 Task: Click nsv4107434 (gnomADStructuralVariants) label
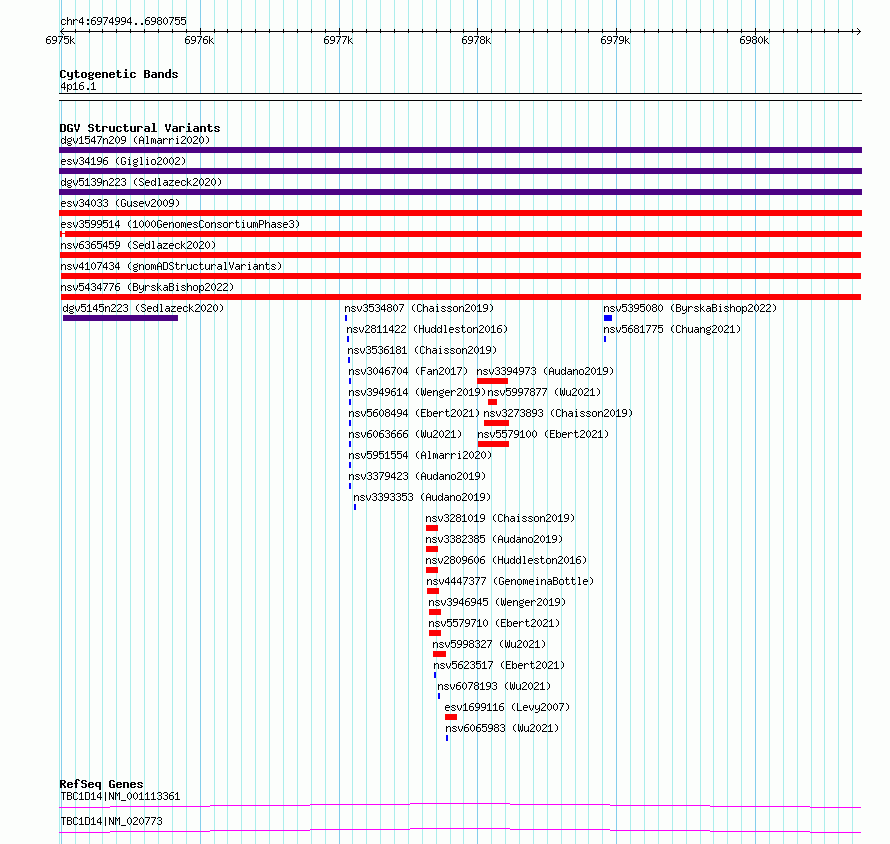pos(171,266)
